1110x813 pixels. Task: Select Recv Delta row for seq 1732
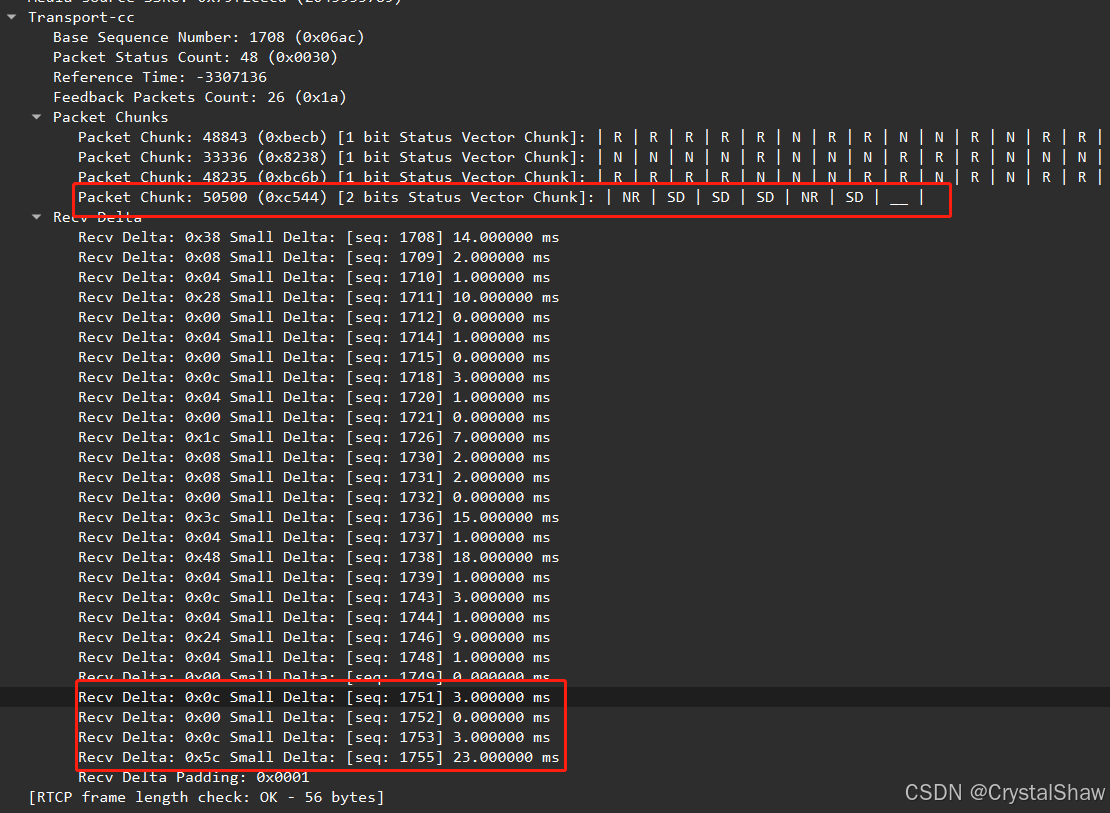click(x=314, y=497)
